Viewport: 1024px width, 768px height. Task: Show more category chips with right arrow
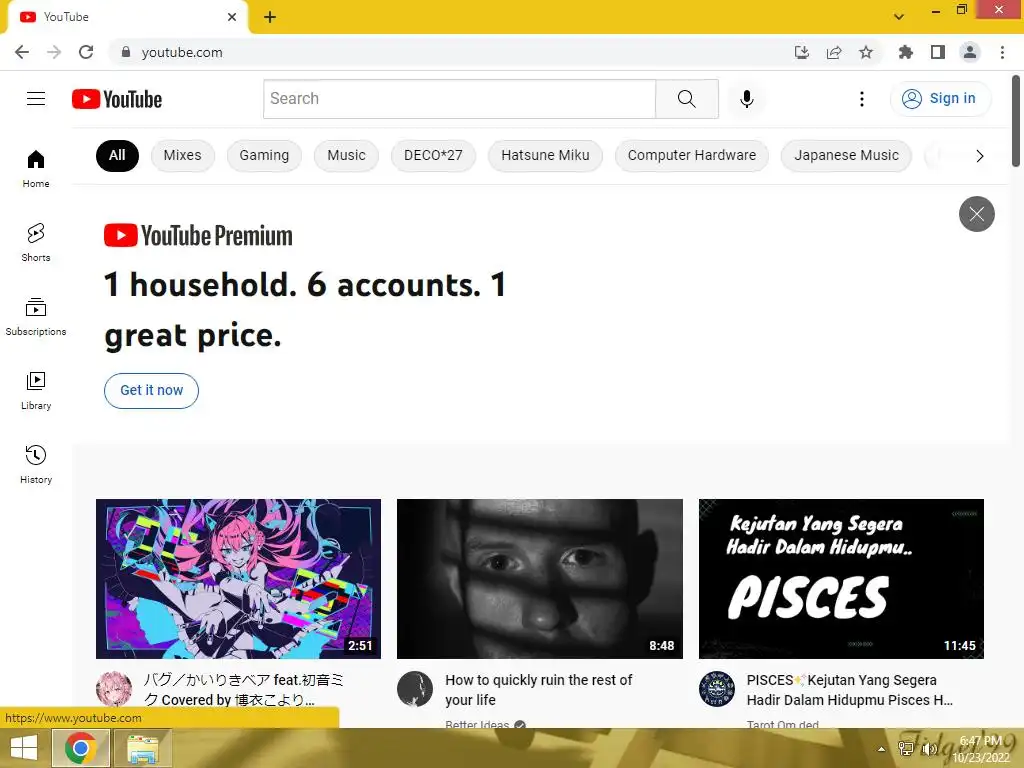979,156
